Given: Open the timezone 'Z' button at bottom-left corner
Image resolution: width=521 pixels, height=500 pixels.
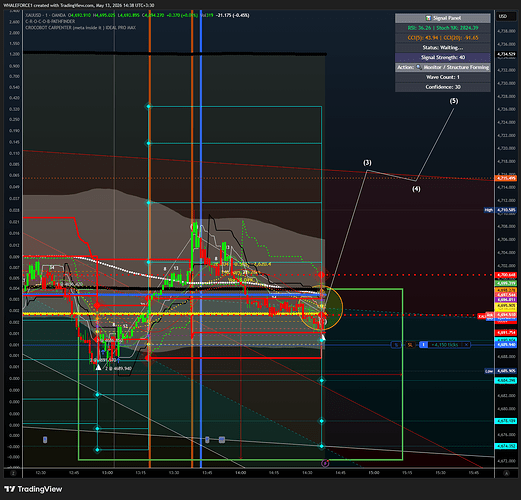Looking at the screenshot, I should click(x=13, y=473).
